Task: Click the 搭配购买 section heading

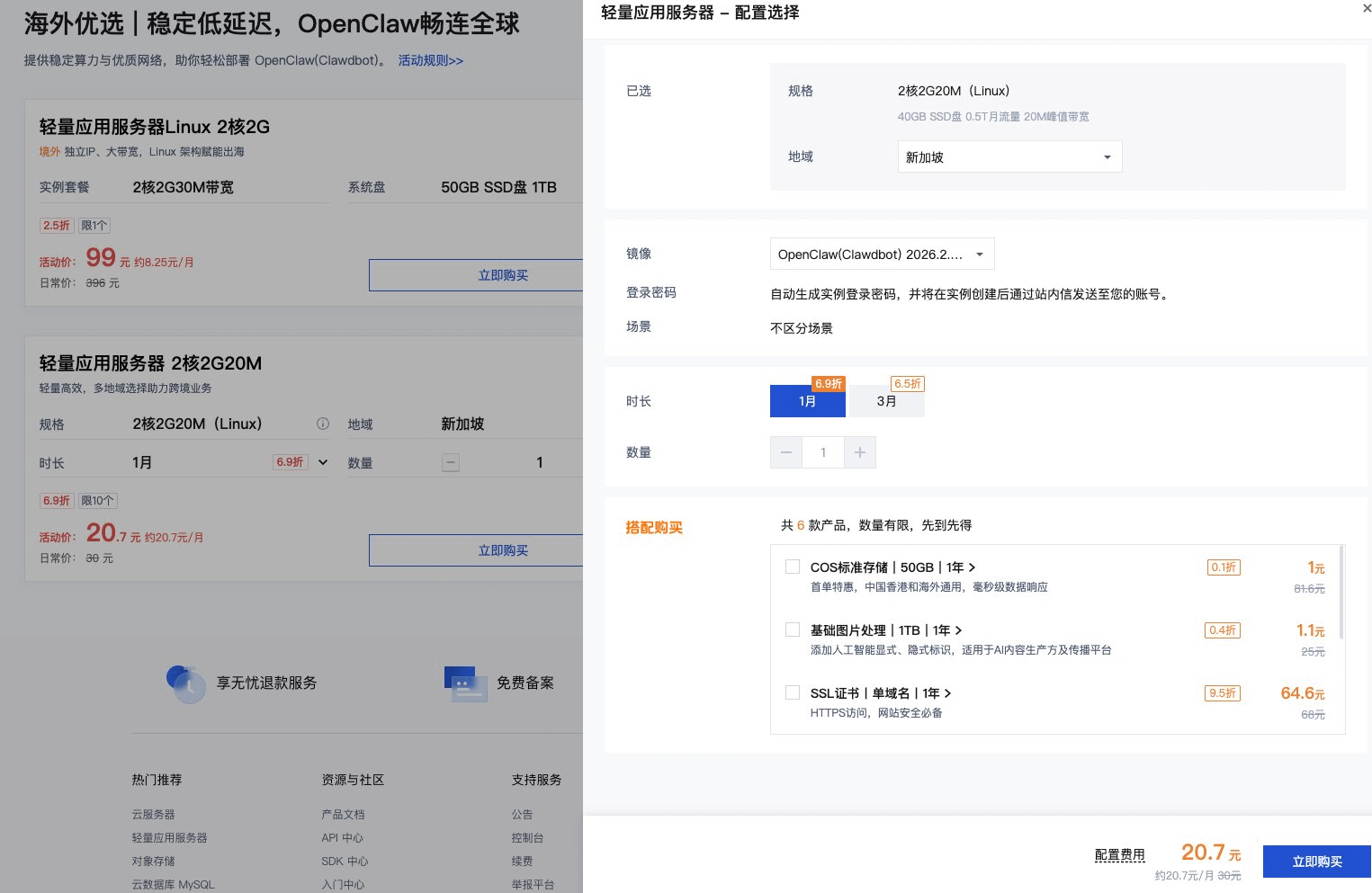Action: (654, 527)
